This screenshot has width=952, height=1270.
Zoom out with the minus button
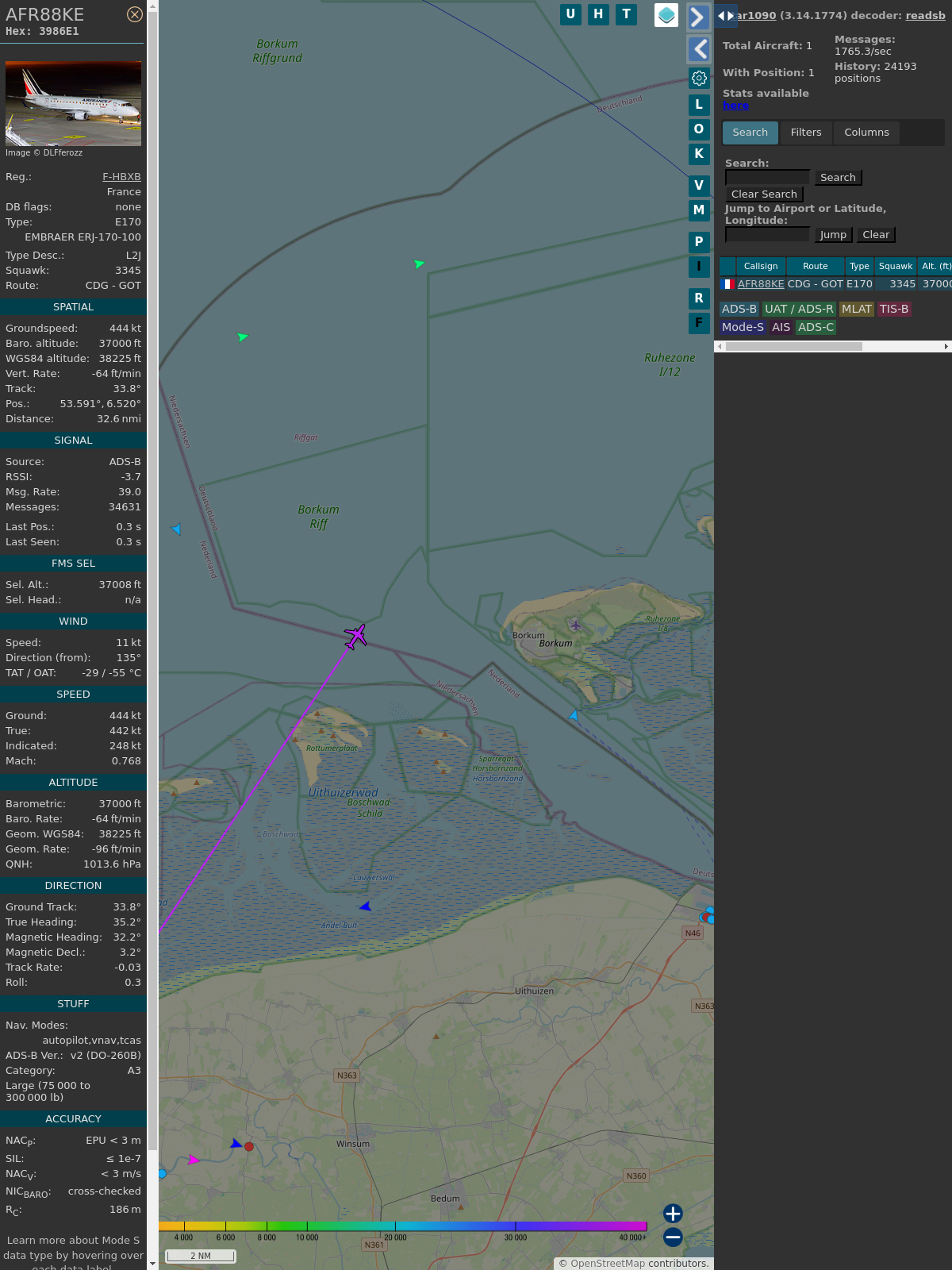[673, 1237]
